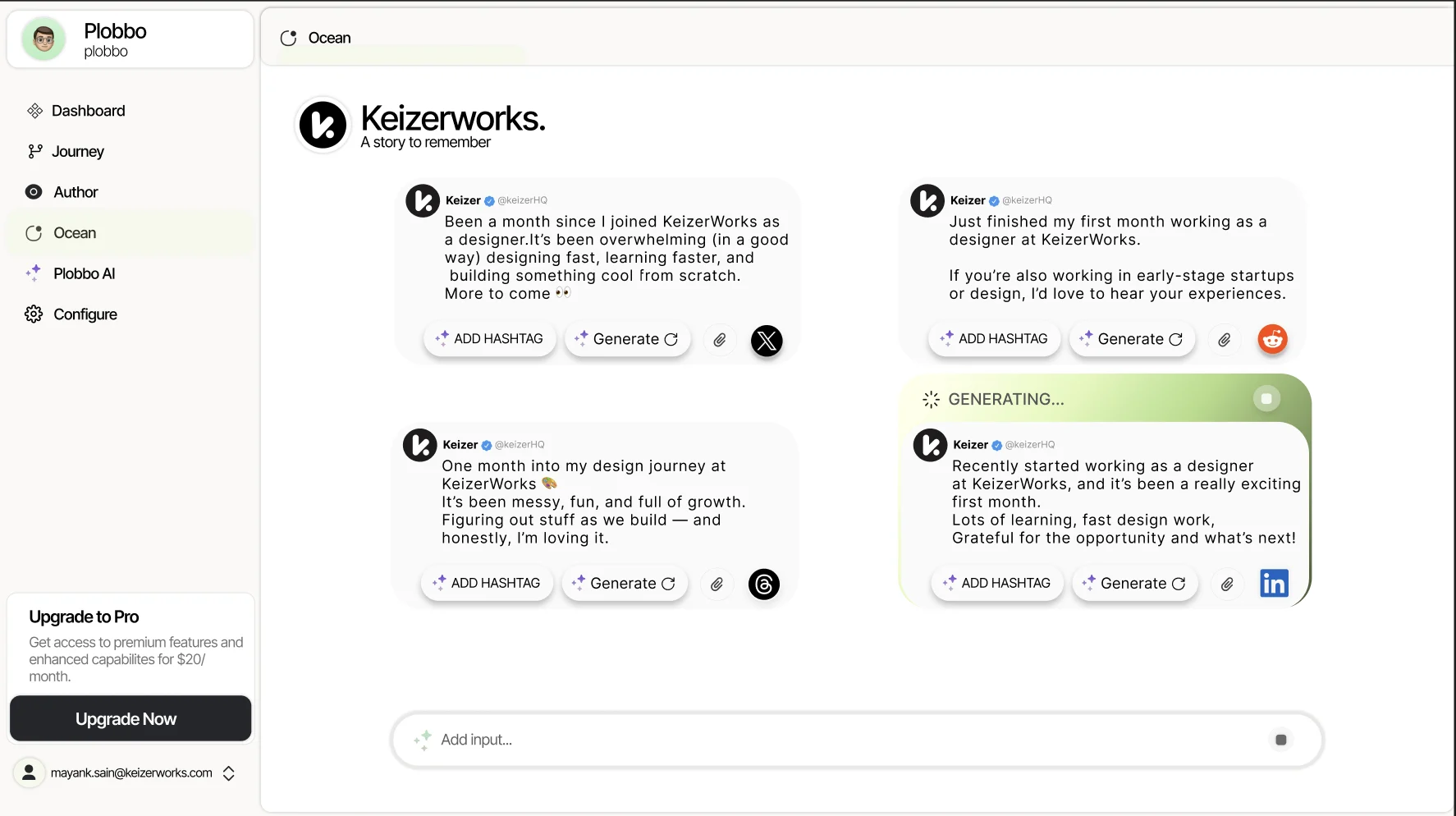The height and width of the screenshot is (816, 1456).
Task: Select Ocean in the sidebar
Action: tap(130, 233)
